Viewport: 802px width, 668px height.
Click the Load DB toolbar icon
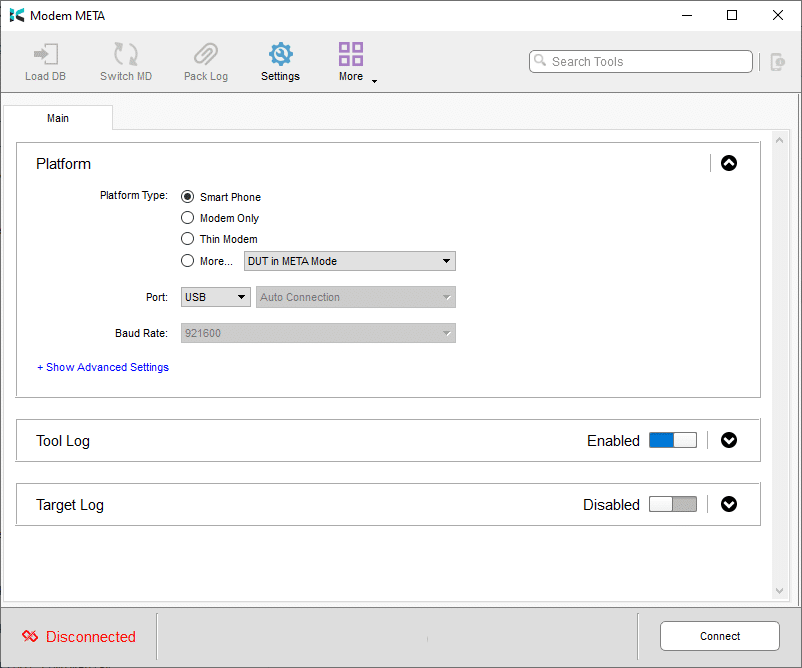click(46, 54)
